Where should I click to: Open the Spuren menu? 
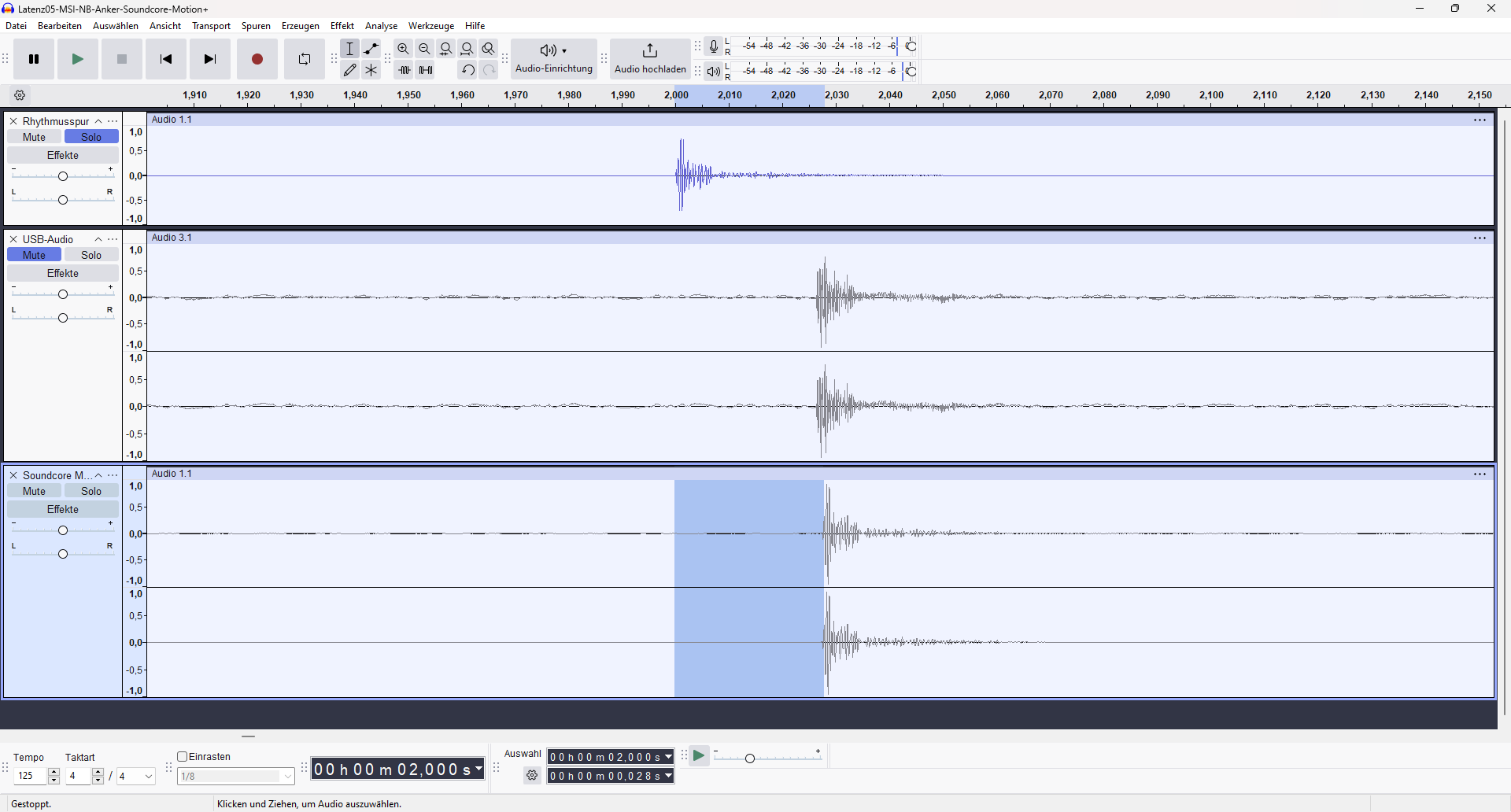click(256, 26)
